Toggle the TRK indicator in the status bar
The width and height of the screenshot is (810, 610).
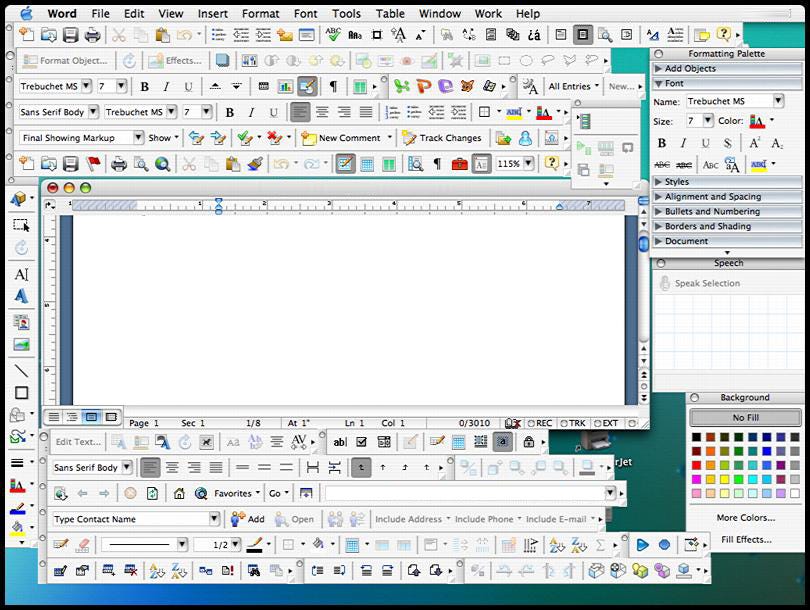tap(573, 423)
